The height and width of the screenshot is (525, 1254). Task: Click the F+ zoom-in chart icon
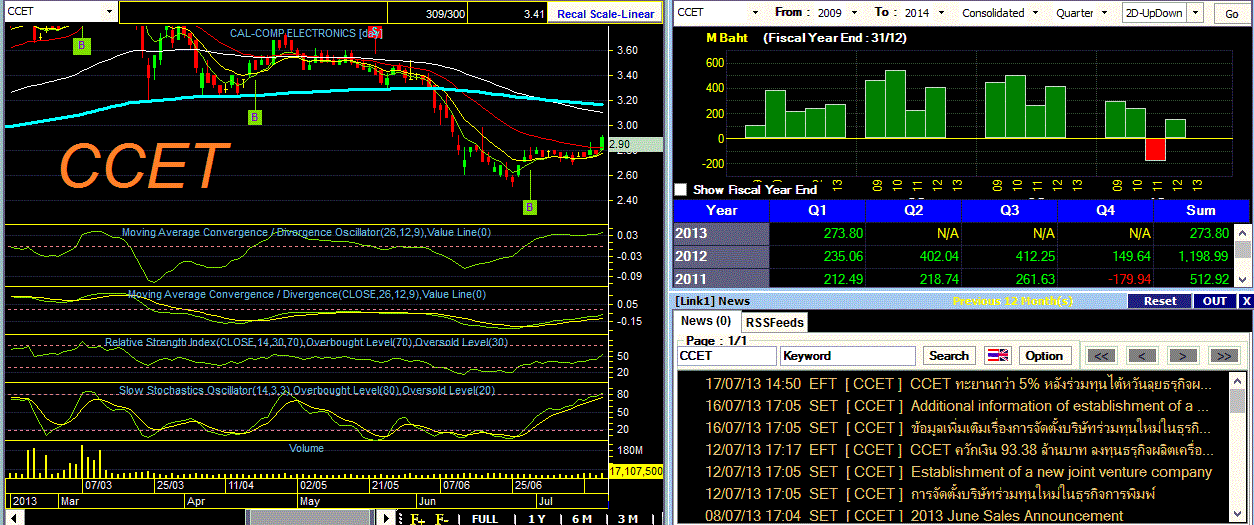[x=417, y=518]
